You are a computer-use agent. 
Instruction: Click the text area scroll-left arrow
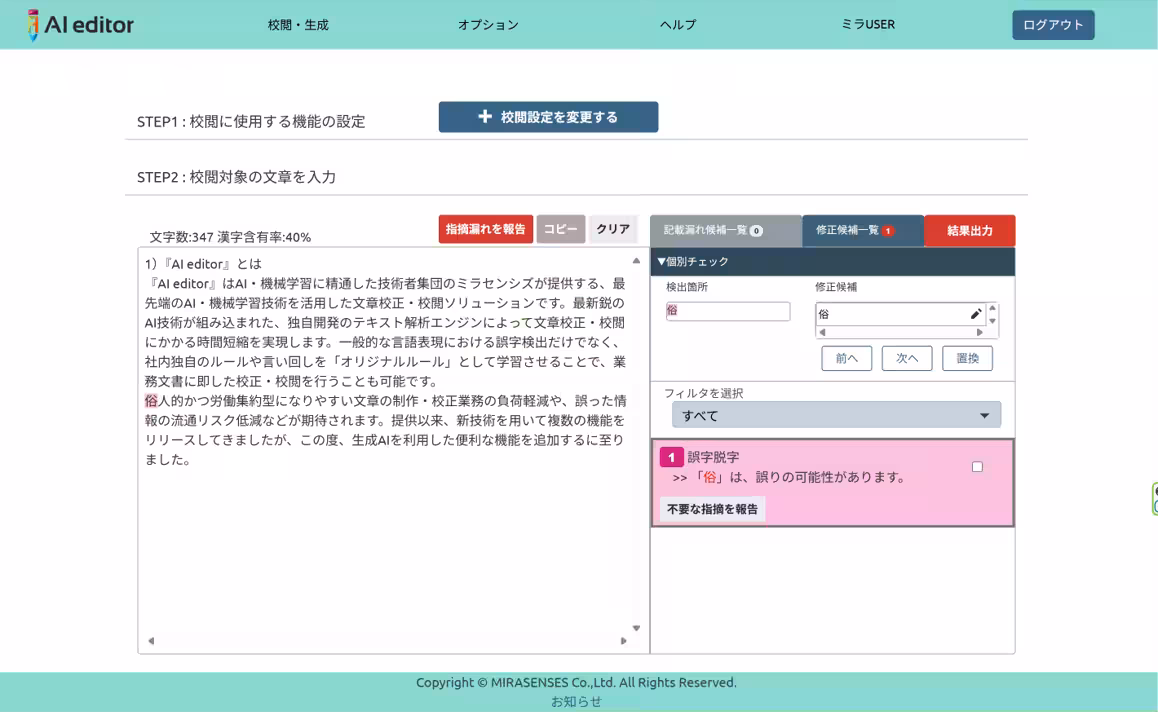coord(151,641)
